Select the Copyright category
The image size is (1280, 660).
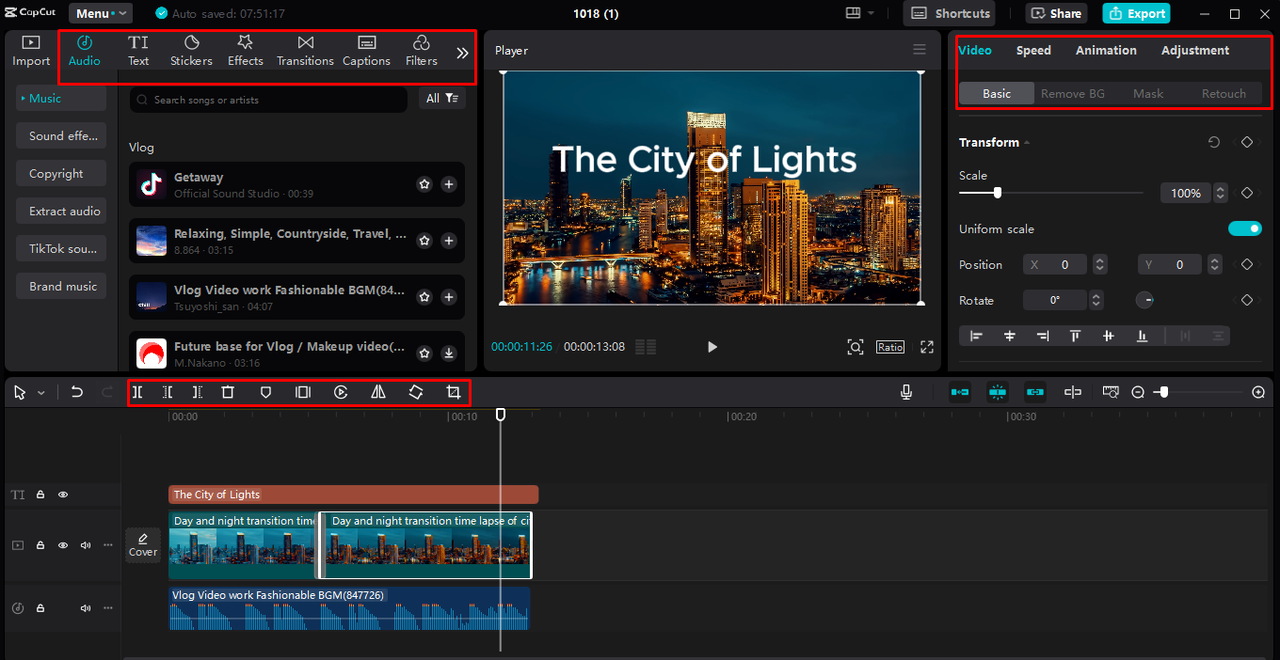61,173
